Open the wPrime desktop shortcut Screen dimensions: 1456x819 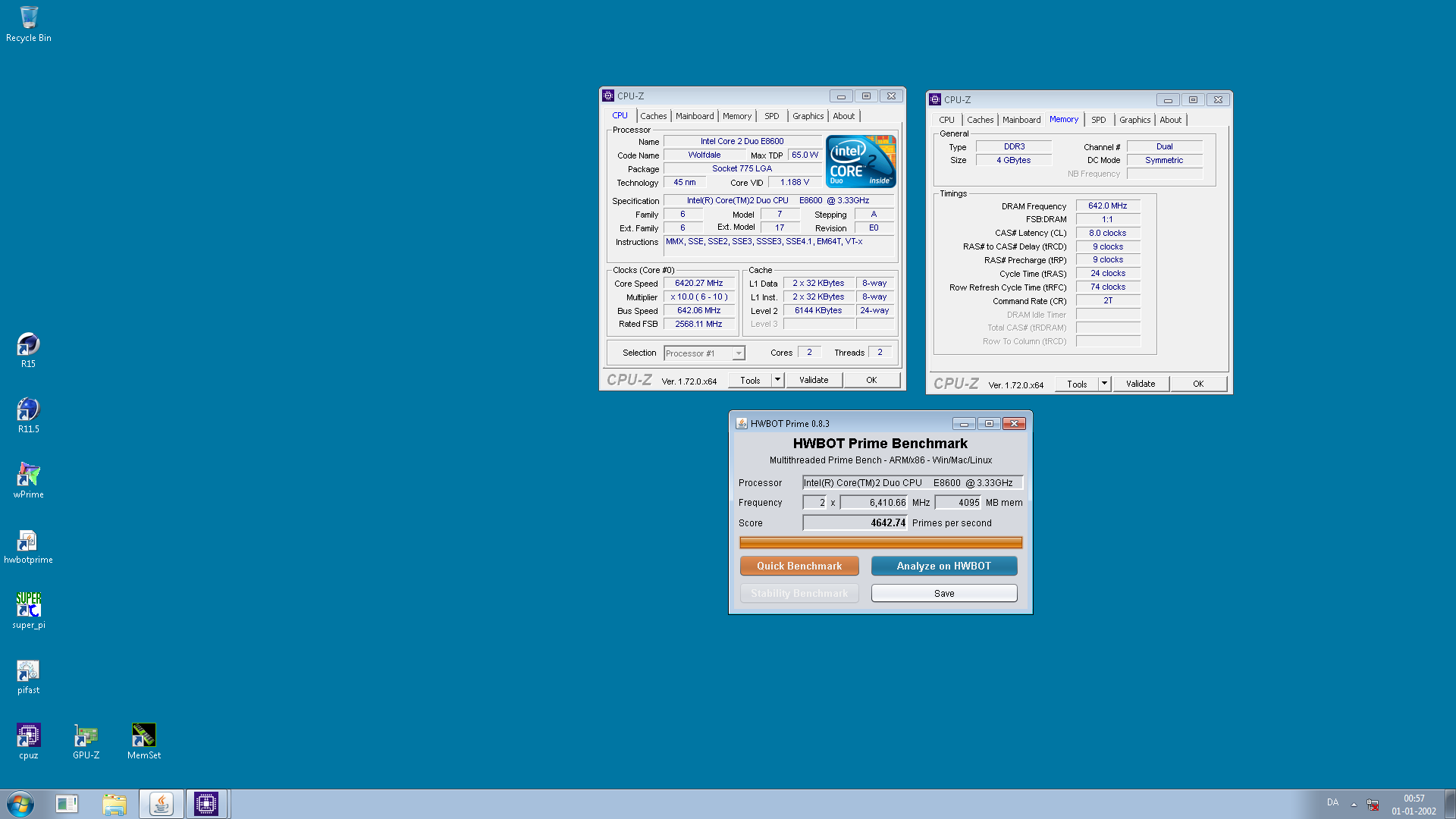(28, 481)
